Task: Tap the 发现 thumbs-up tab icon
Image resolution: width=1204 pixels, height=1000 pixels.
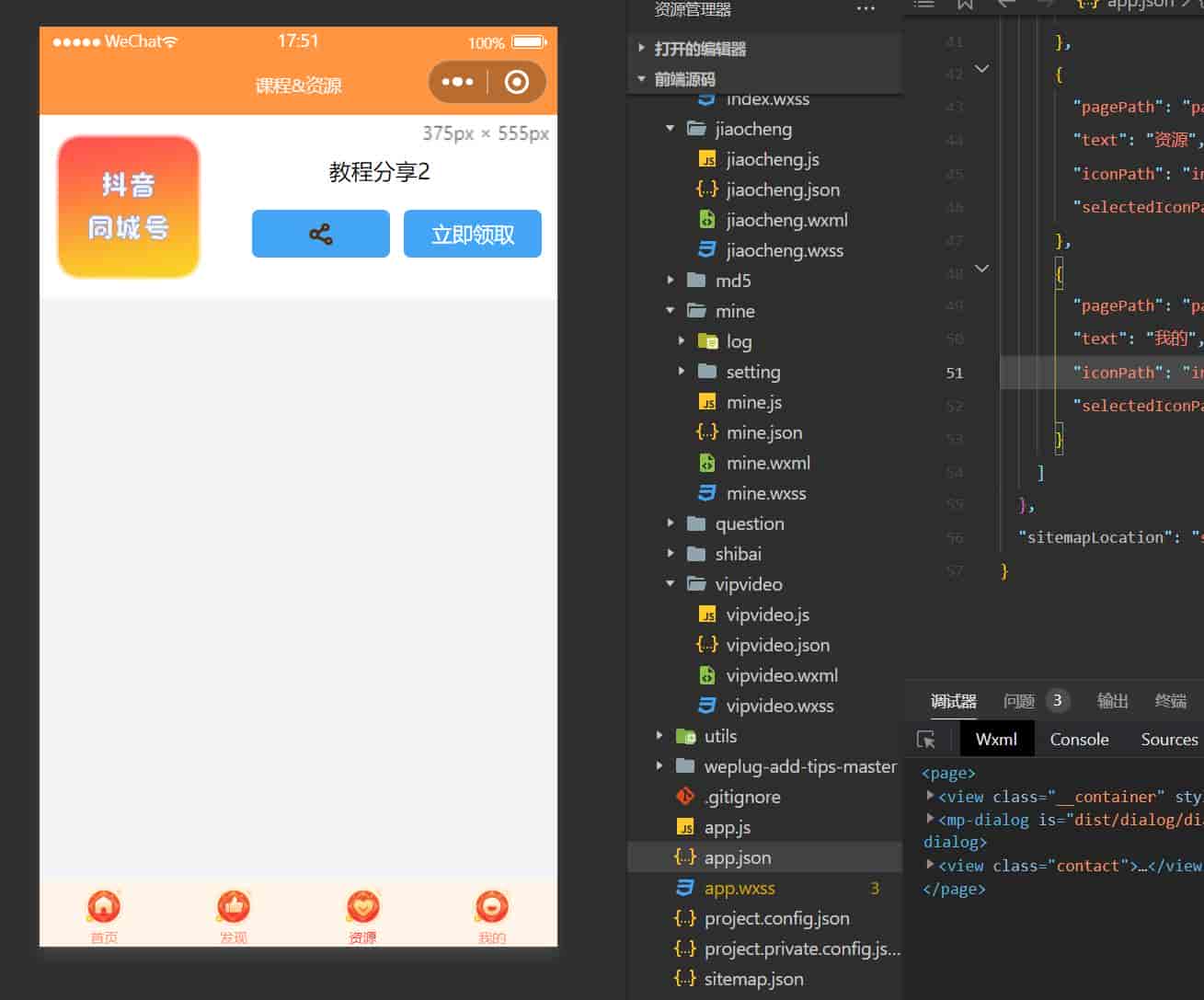Action: pos(234,908)
